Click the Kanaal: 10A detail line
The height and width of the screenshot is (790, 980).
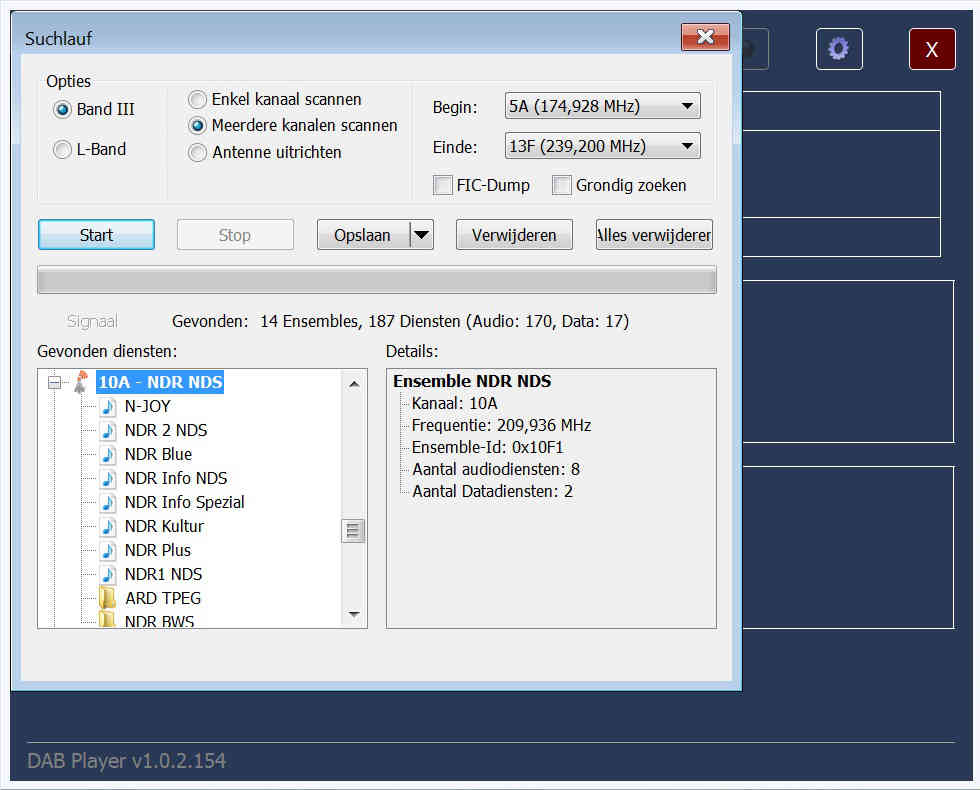pos(454,404)
